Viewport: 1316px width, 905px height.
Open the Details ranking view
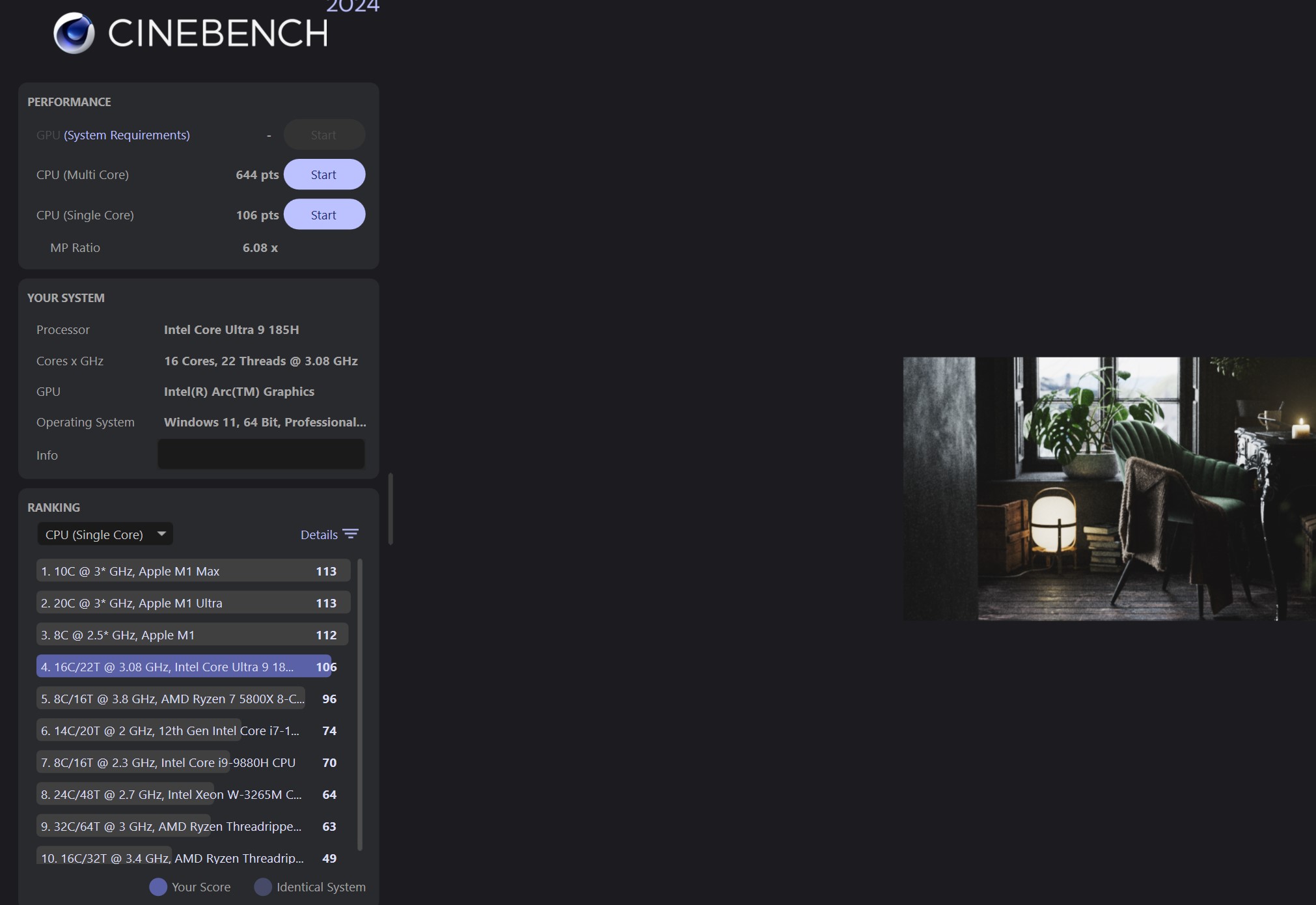[319, 535]
